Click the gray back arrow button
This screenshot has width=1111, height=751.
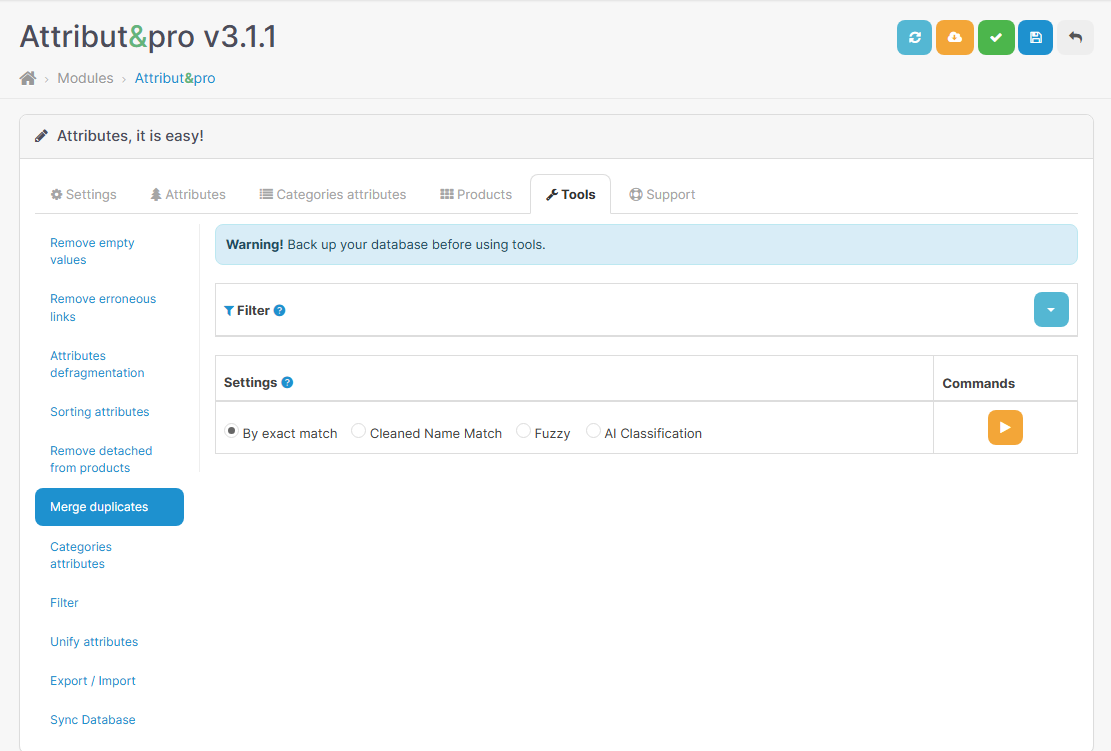[1075, 38]
